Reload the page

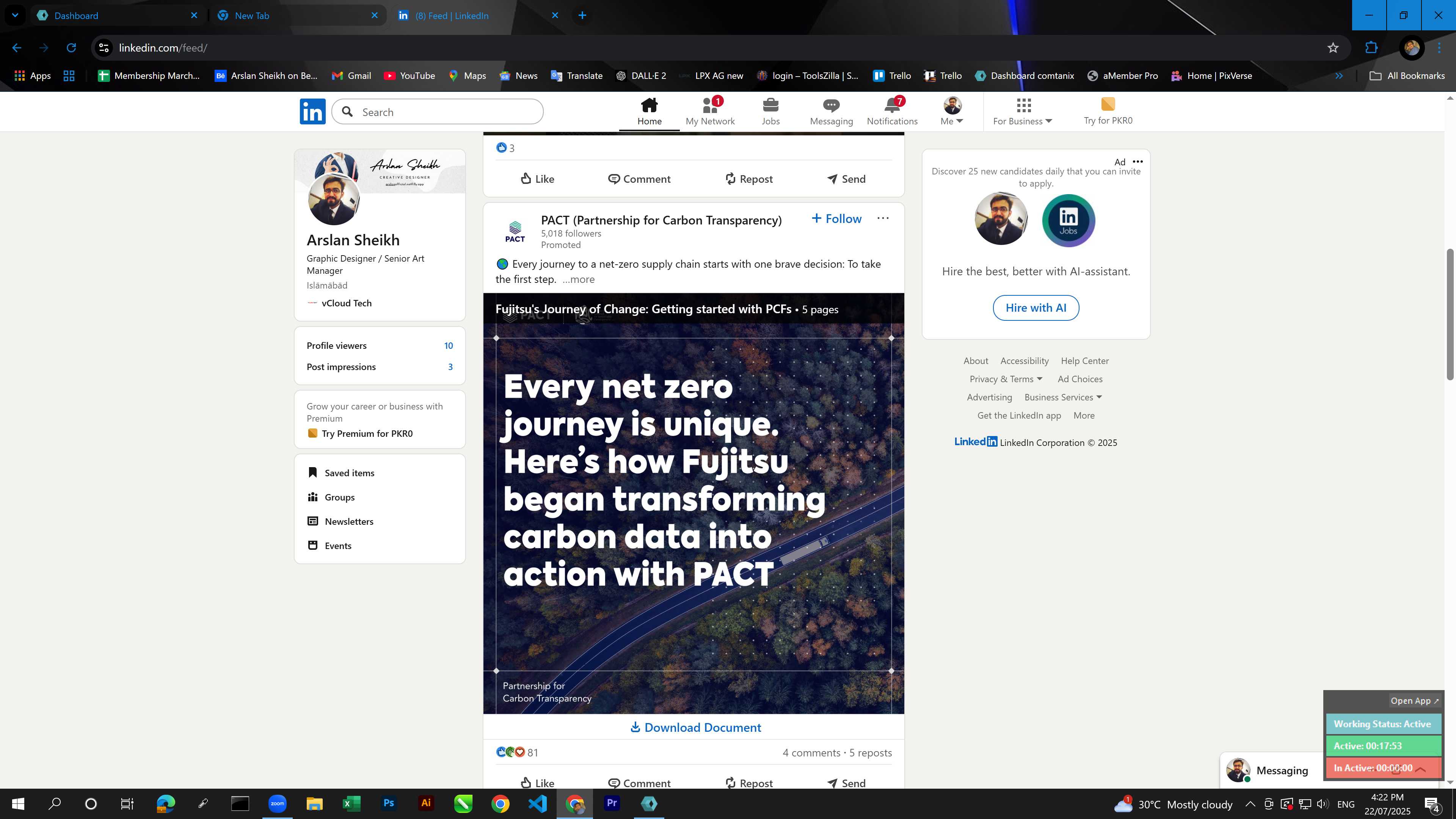71,47
